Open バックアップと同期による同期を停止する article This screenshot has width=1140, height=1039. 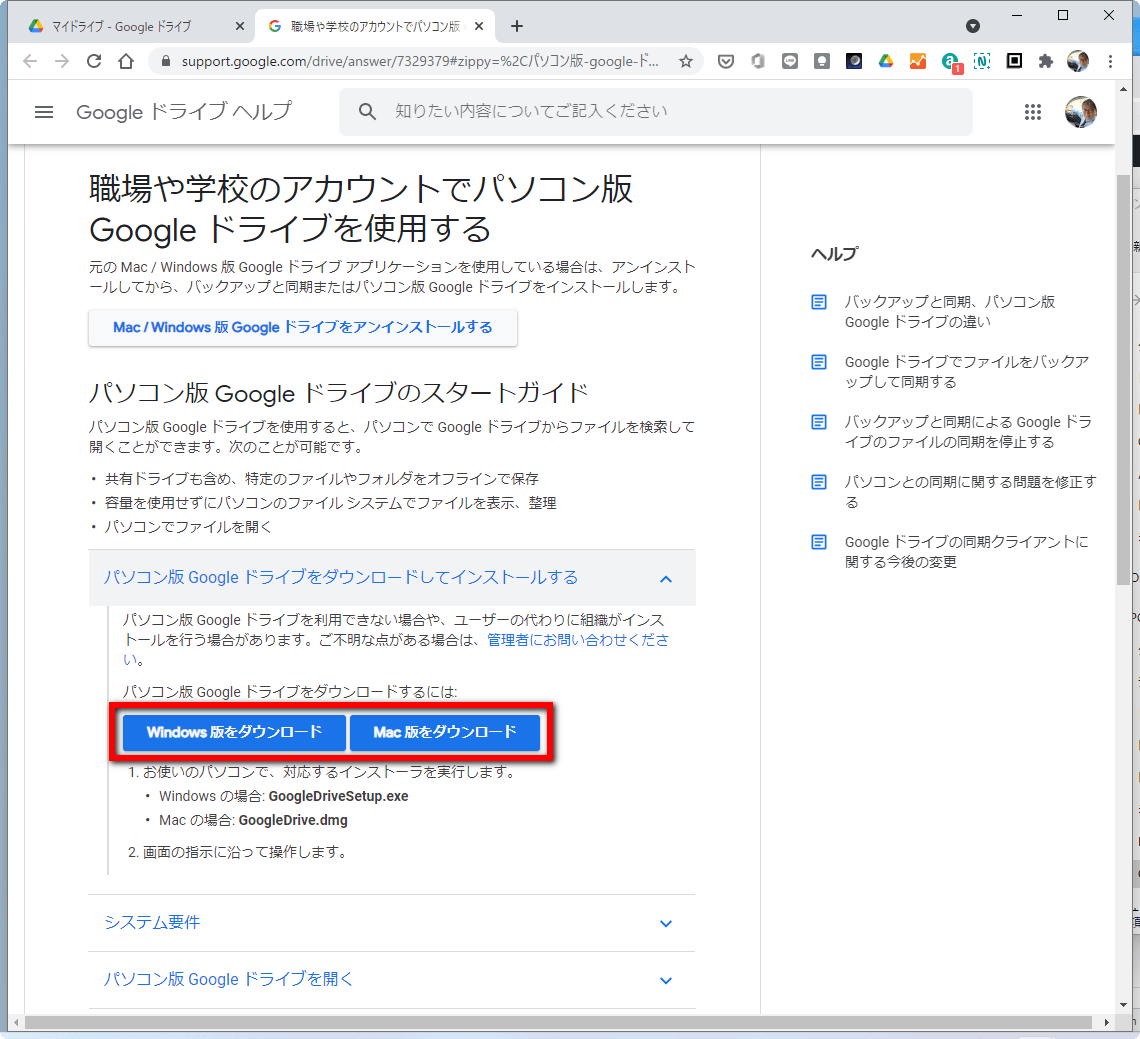tap(968, 432)
